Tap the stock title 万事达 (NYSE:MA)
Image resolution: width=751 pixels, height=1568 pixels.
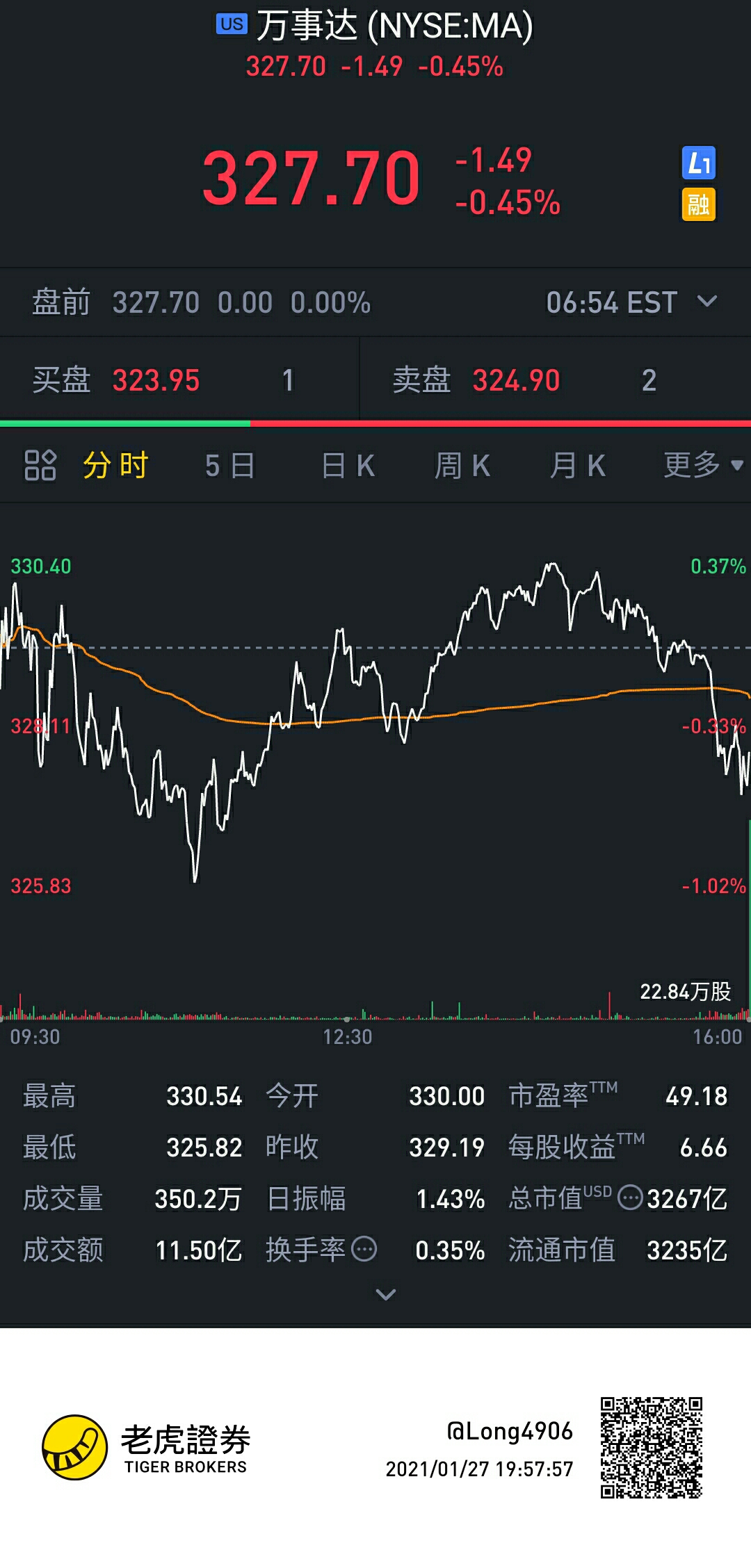pyautogui.click(x=394, y=25)
